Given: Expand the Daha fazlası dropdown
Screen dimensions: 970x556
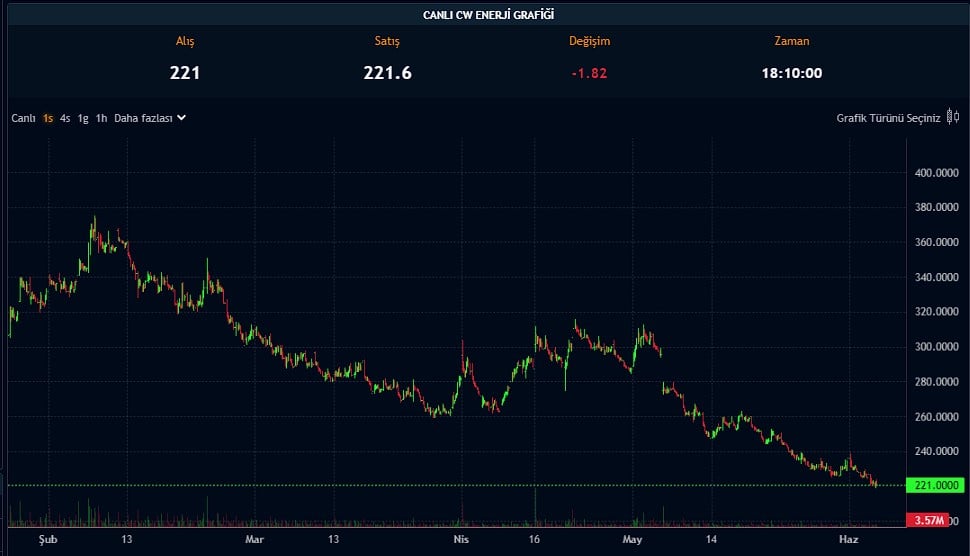Looking at the screenshot, I should [144, 118].
